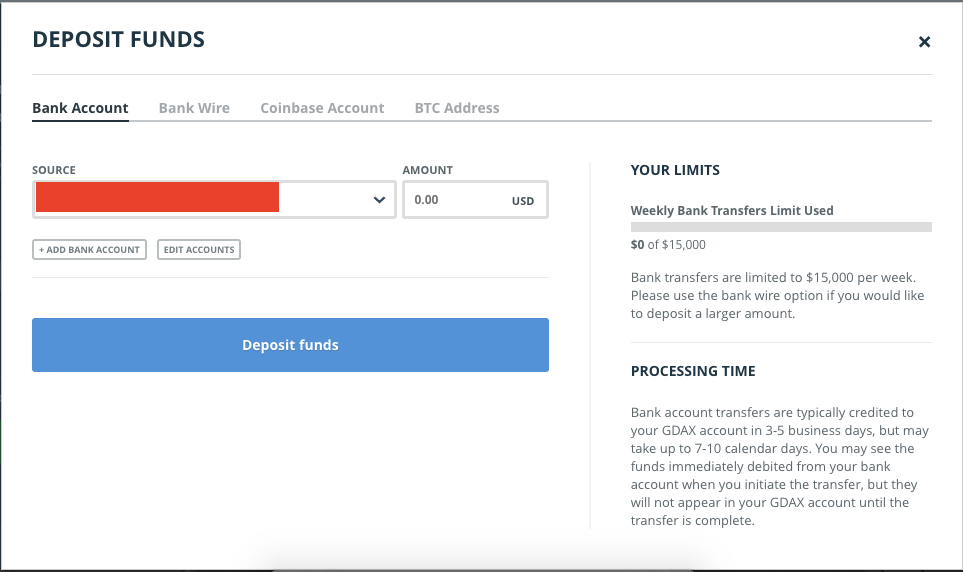This screenshot has height=572, width=963.
Task: Focus the Amount input field
Action: pyautogui.click(x=453, y=200)
